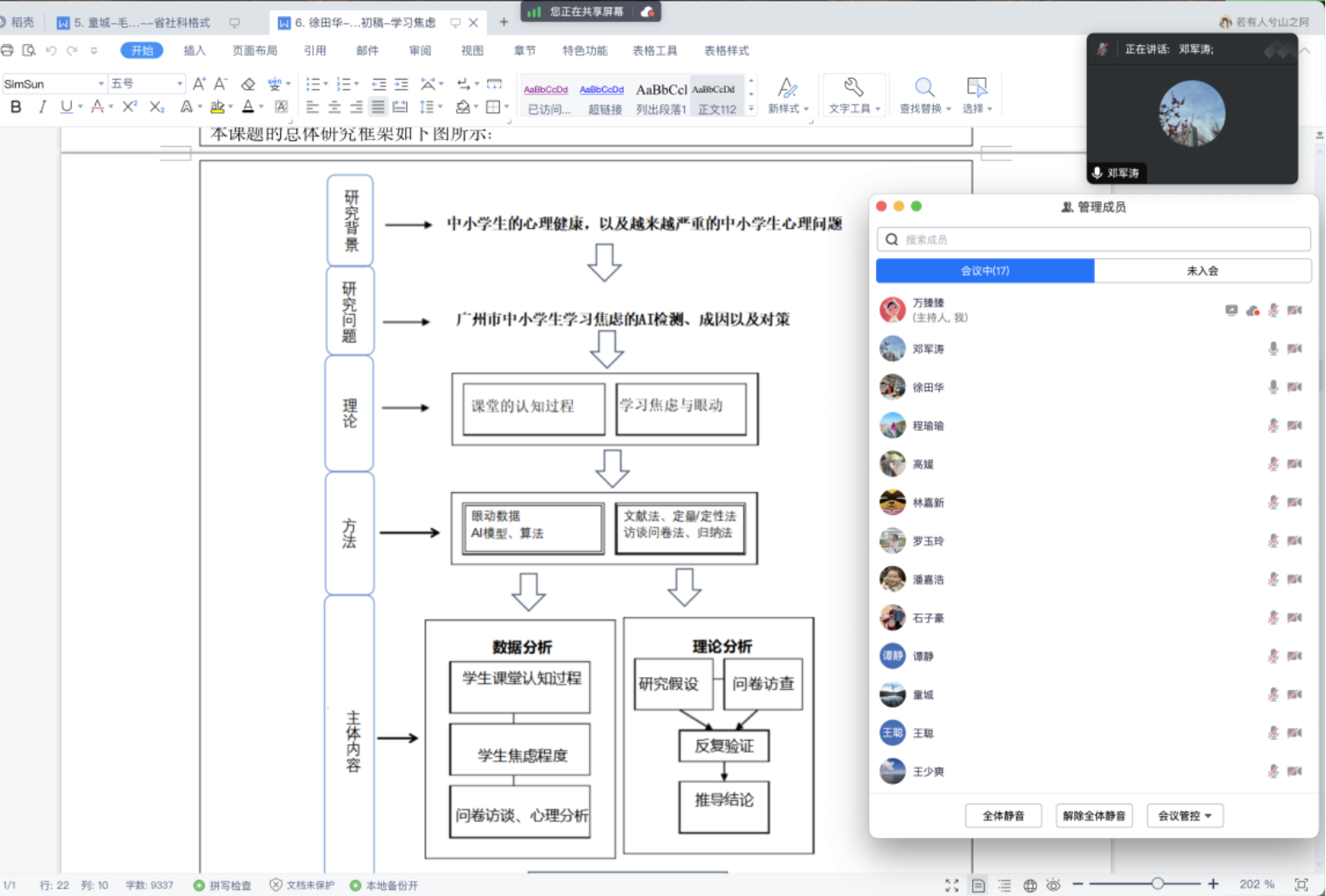
Task: Click the Bold formatting icon
Action: tap(15, 107)
